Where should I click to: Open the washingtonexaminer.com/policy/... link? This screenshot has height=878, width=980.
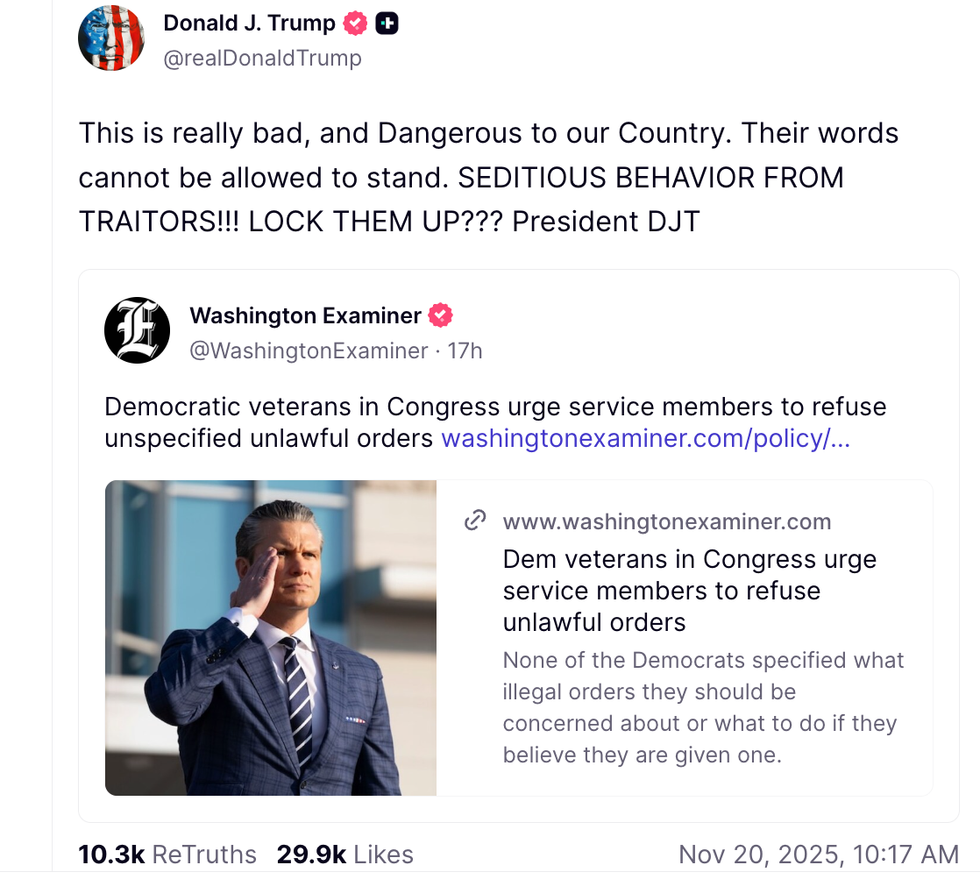[x=645, y=439]
